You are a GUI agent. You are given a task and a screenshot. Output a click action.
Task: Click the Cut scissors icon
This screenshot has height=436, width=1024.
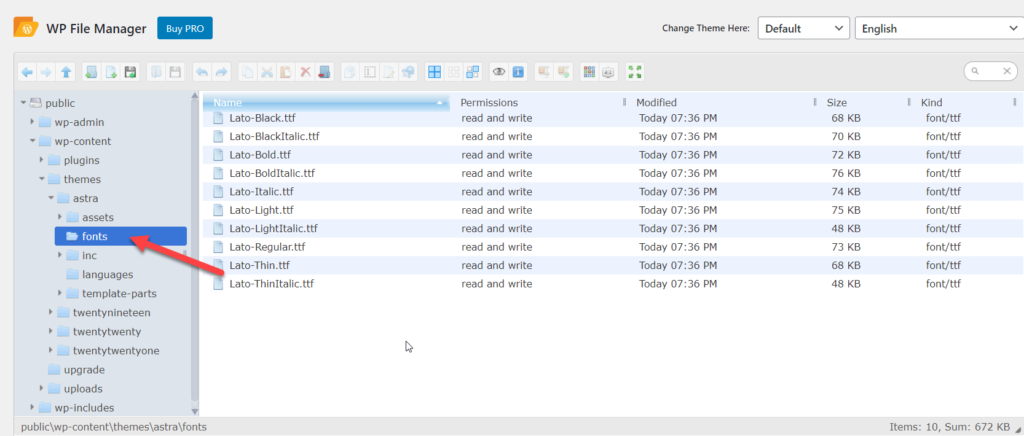pyautogui.click(x=266, y=72)
